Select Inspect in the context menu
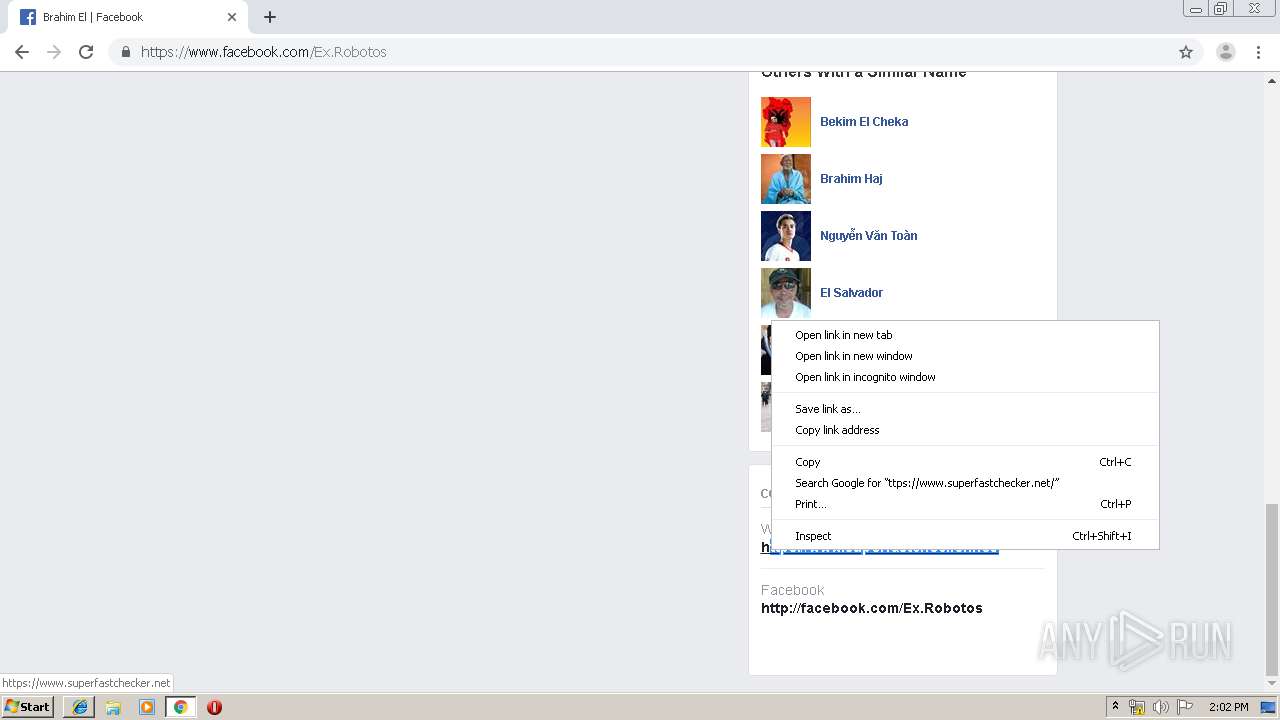1280x720 pixels. pyautogui.click(x=965, y=536)
